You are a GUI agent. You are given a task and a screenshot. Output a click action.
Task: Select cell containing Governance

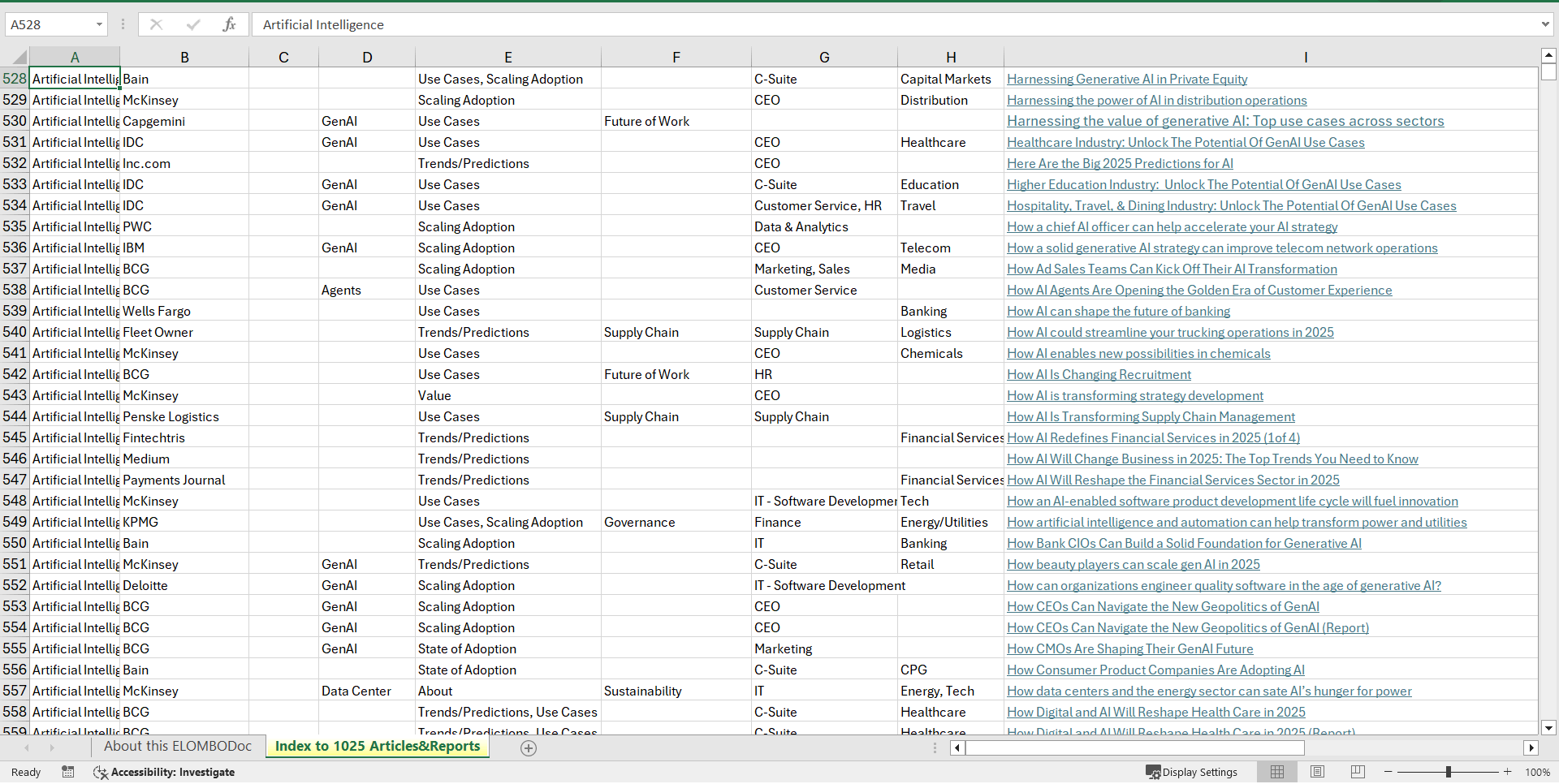click(x=676, y=522)
